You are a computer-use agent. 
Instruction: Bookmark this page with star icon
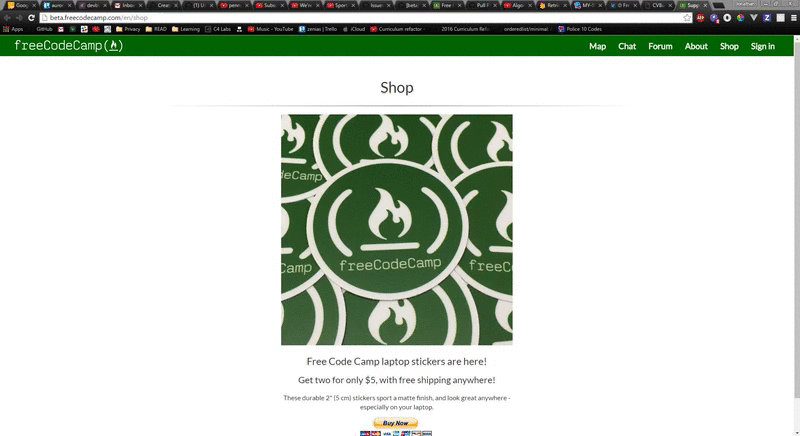(687, 17)
